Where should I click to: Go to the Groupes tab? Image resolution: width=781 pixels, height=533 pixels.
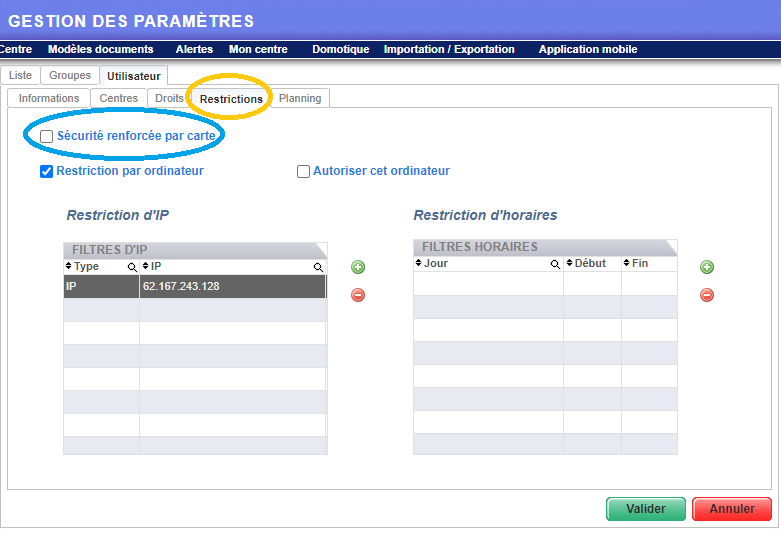(70, 75)
